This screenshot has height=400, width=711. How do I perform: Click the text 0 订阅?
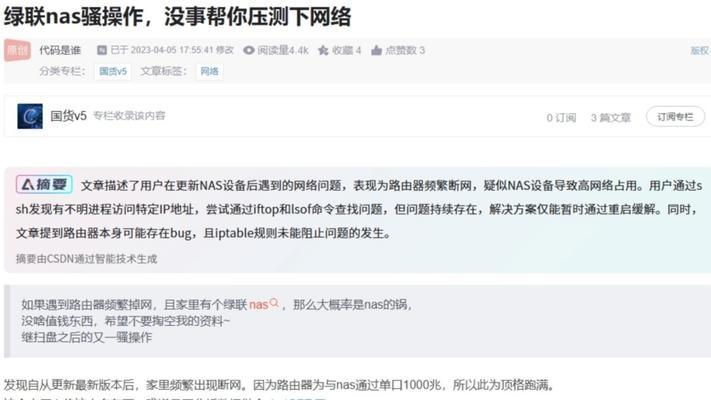click(561, 118)
